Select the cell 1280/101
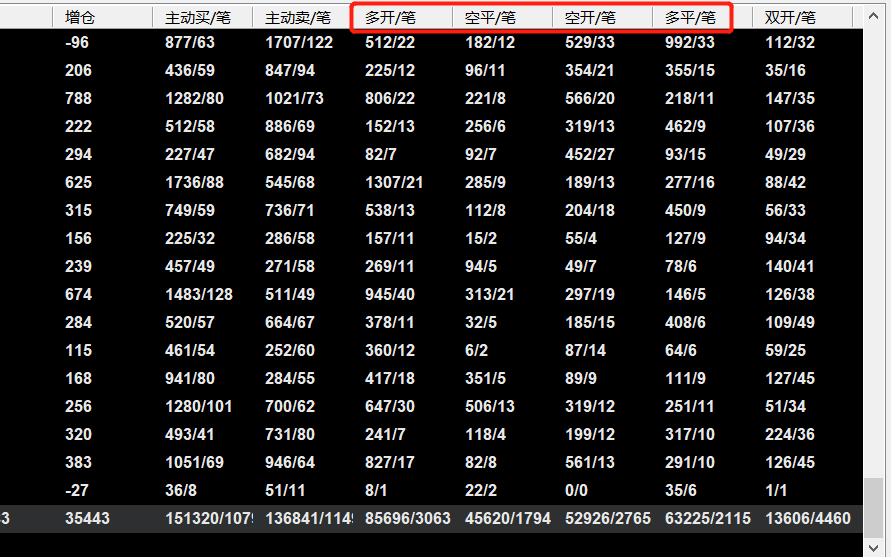The image size is (891, 557). click(x=199, y=406)
